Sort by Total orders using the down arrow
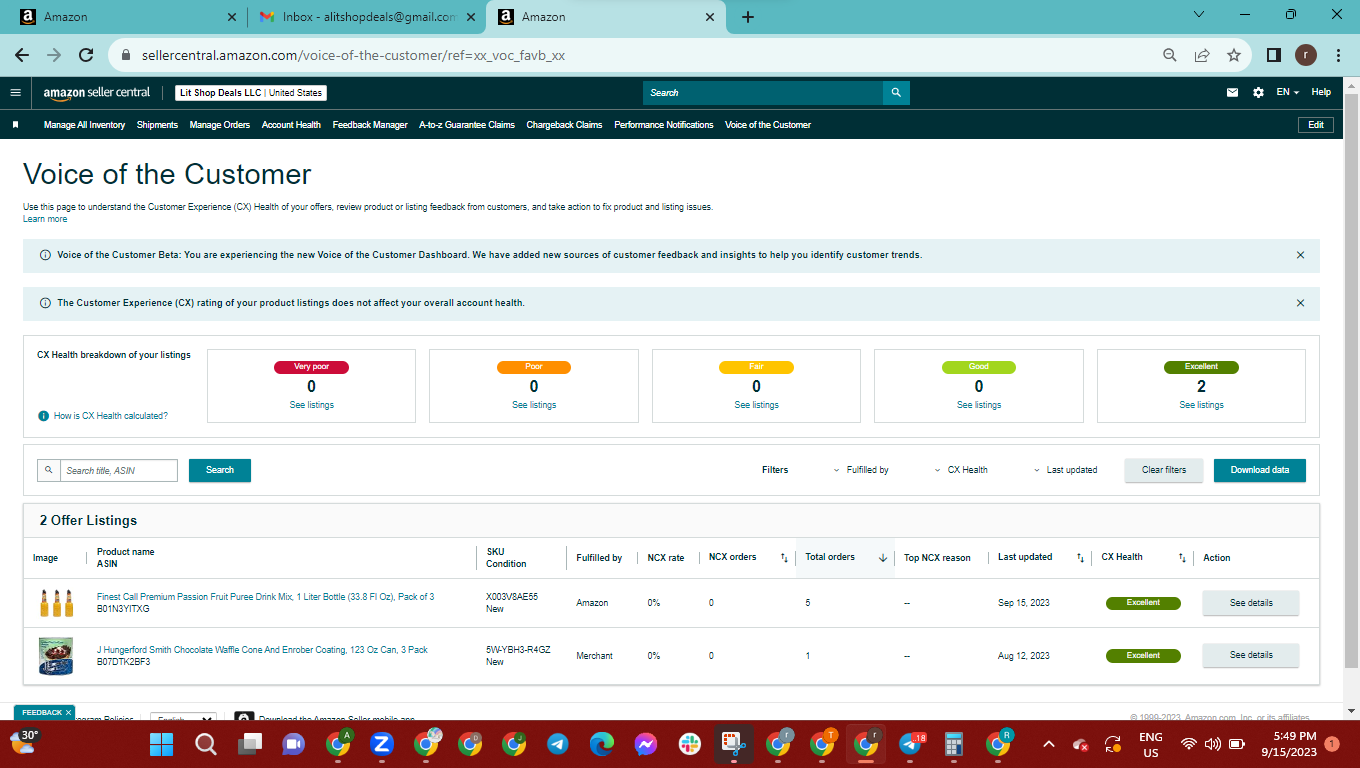Viewport: 1360px width, 768px height. pyautogui.click(x=883, y=558)
